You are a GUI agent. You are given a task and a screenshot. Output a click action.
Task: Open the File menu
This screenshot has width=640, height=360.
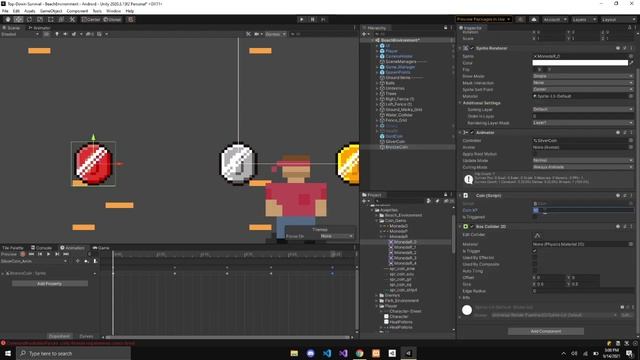5,11
